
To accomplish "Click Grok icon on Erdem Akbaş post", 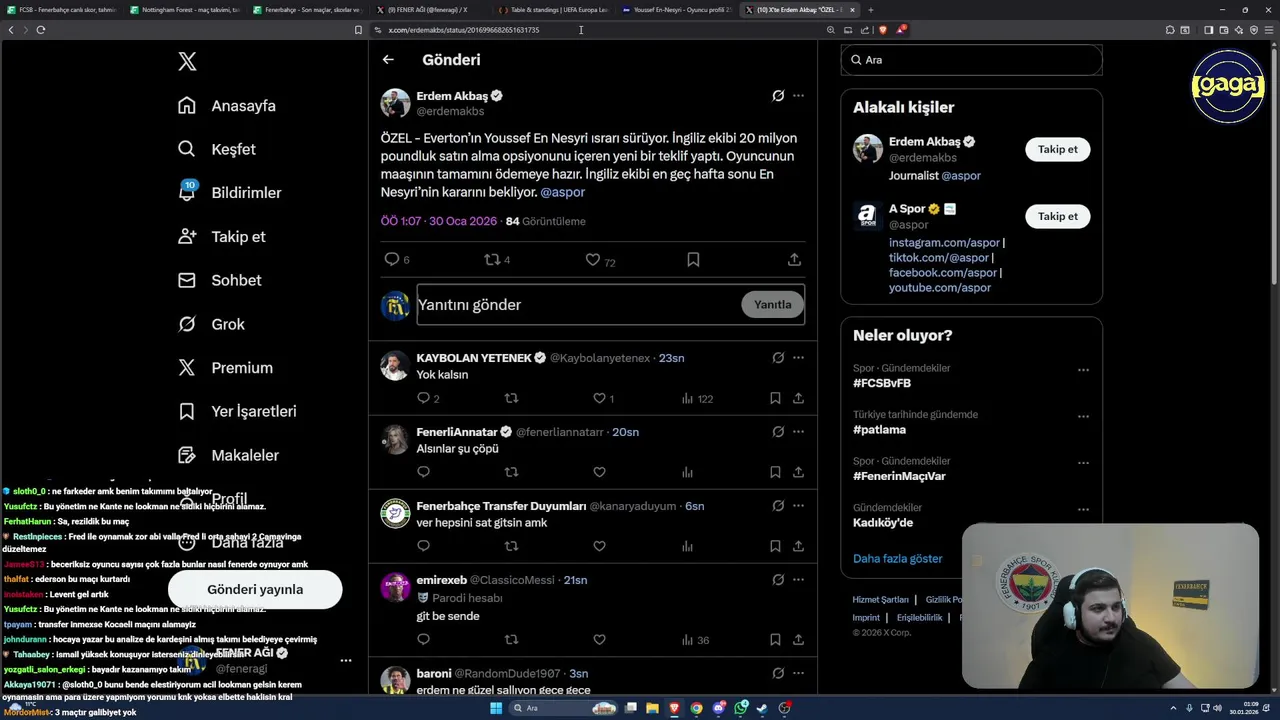I will point(778,96).
